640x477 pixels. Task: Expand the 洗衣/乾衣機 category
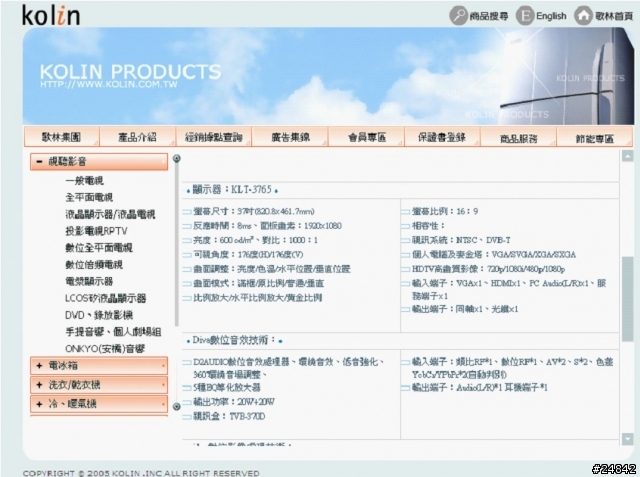[x=99, y=385]
